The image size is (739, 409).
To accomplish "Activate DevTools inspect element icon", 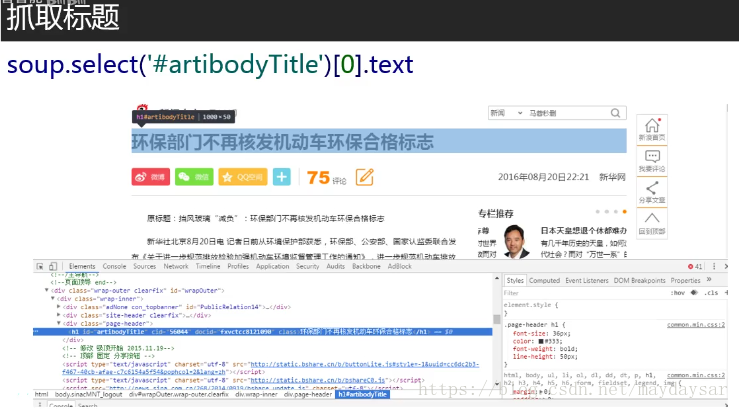I will 40,266.
